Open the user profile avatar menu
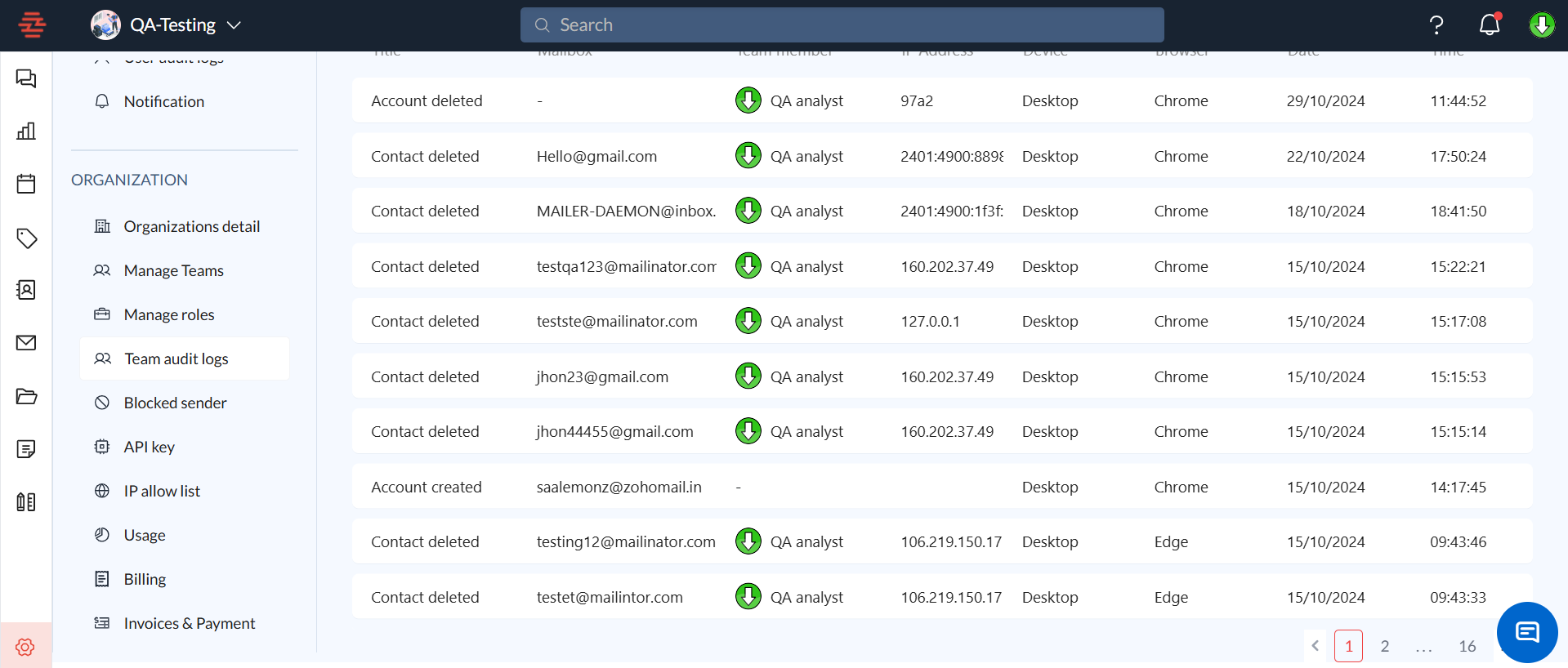This screenshot has height=668, width=1568. pos(1542,25)
